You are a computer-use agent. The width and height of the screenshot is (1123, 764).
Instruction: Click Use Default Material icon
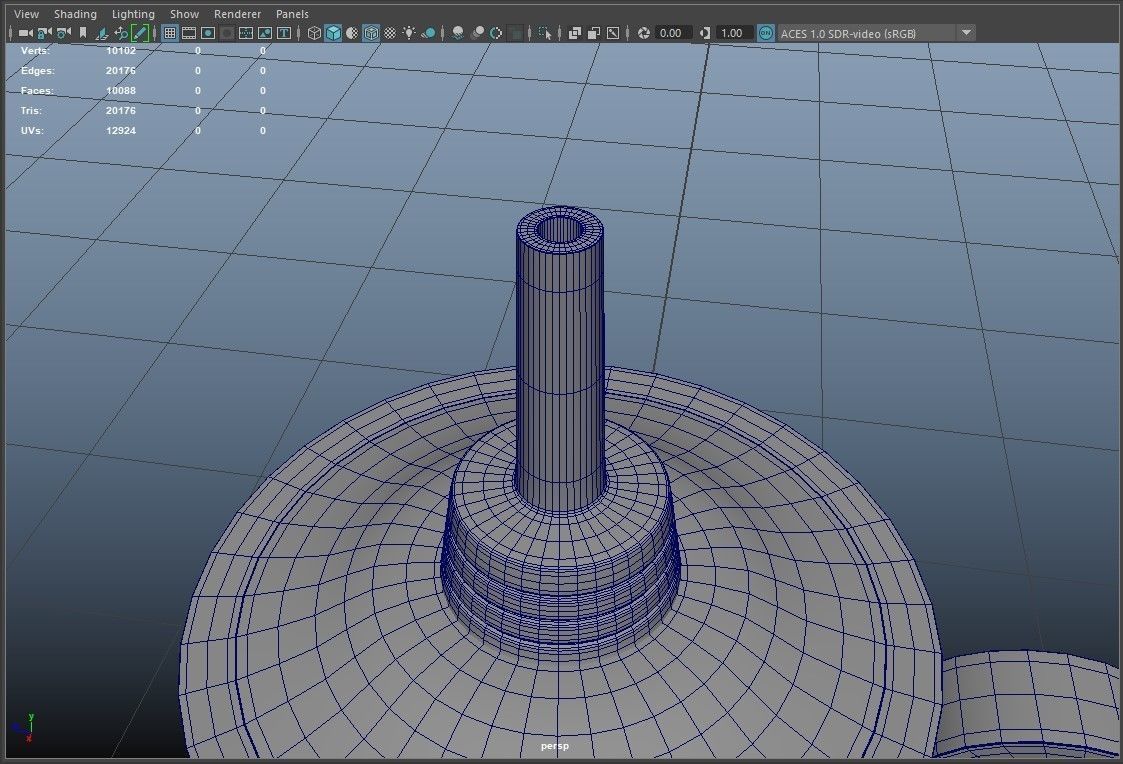[x=352, y=33]
